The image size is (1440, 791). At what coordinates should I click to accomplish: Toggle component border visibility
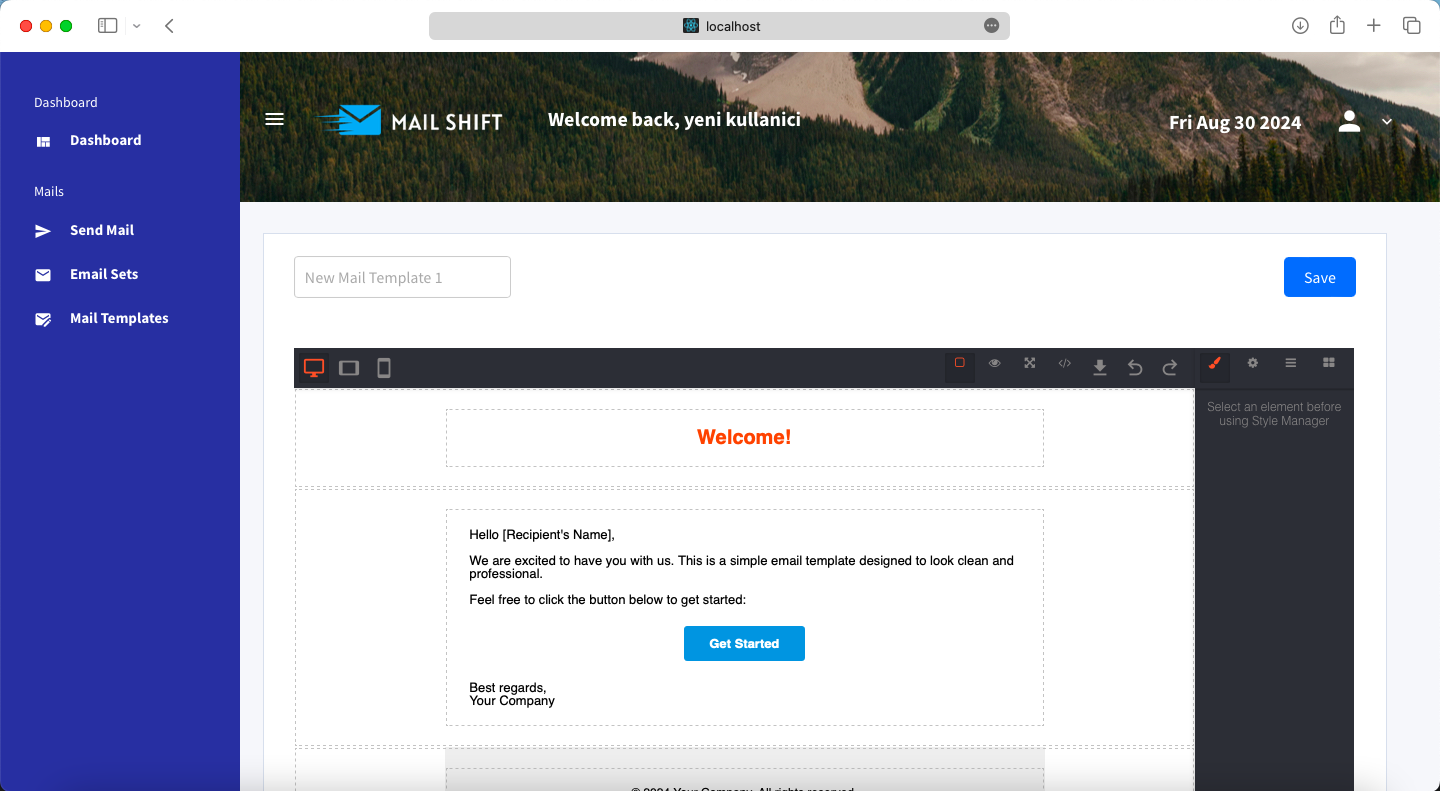[959, 364]
